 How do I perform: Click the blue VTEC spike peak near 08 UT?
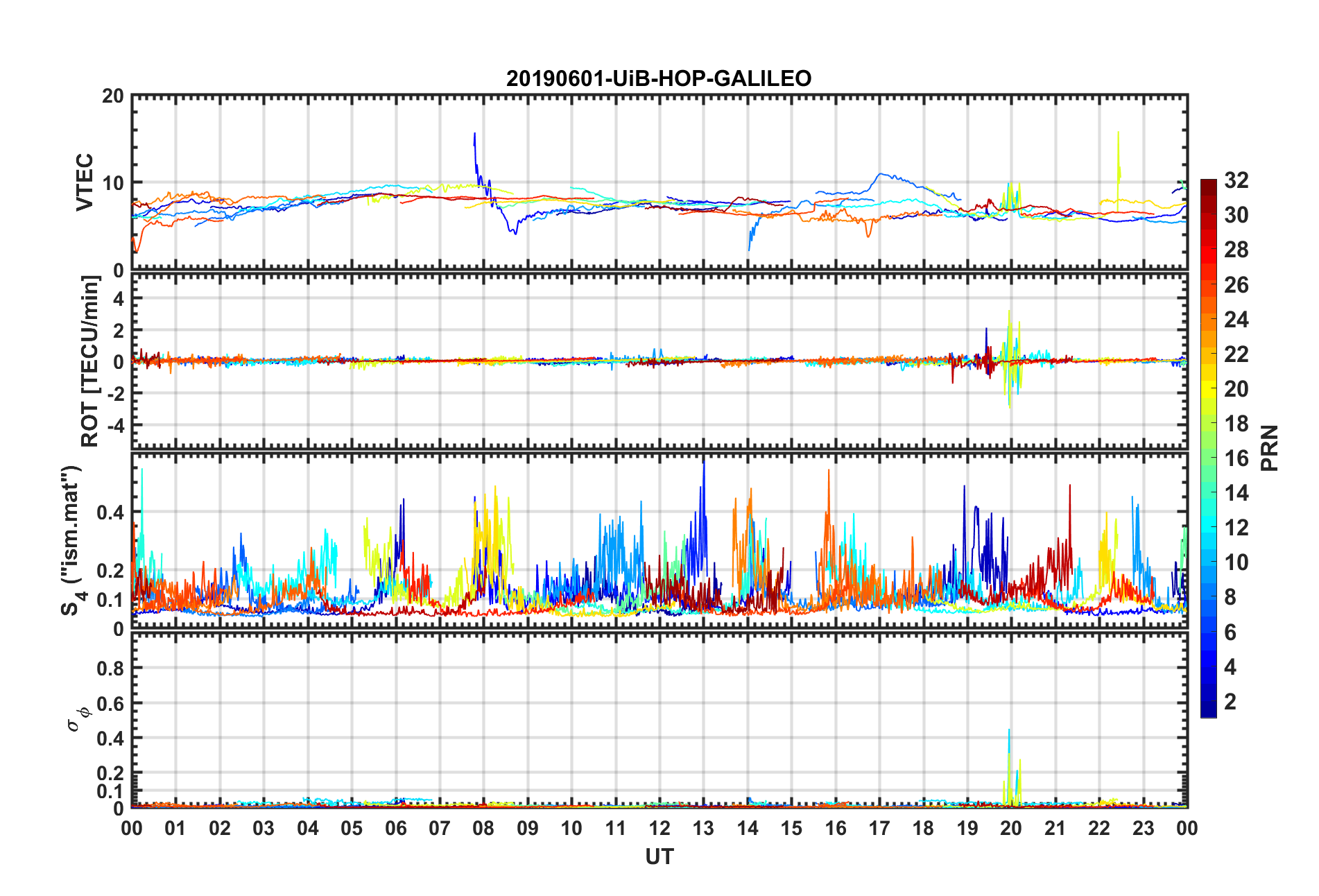pyautogui.click(x=474, y=134)
